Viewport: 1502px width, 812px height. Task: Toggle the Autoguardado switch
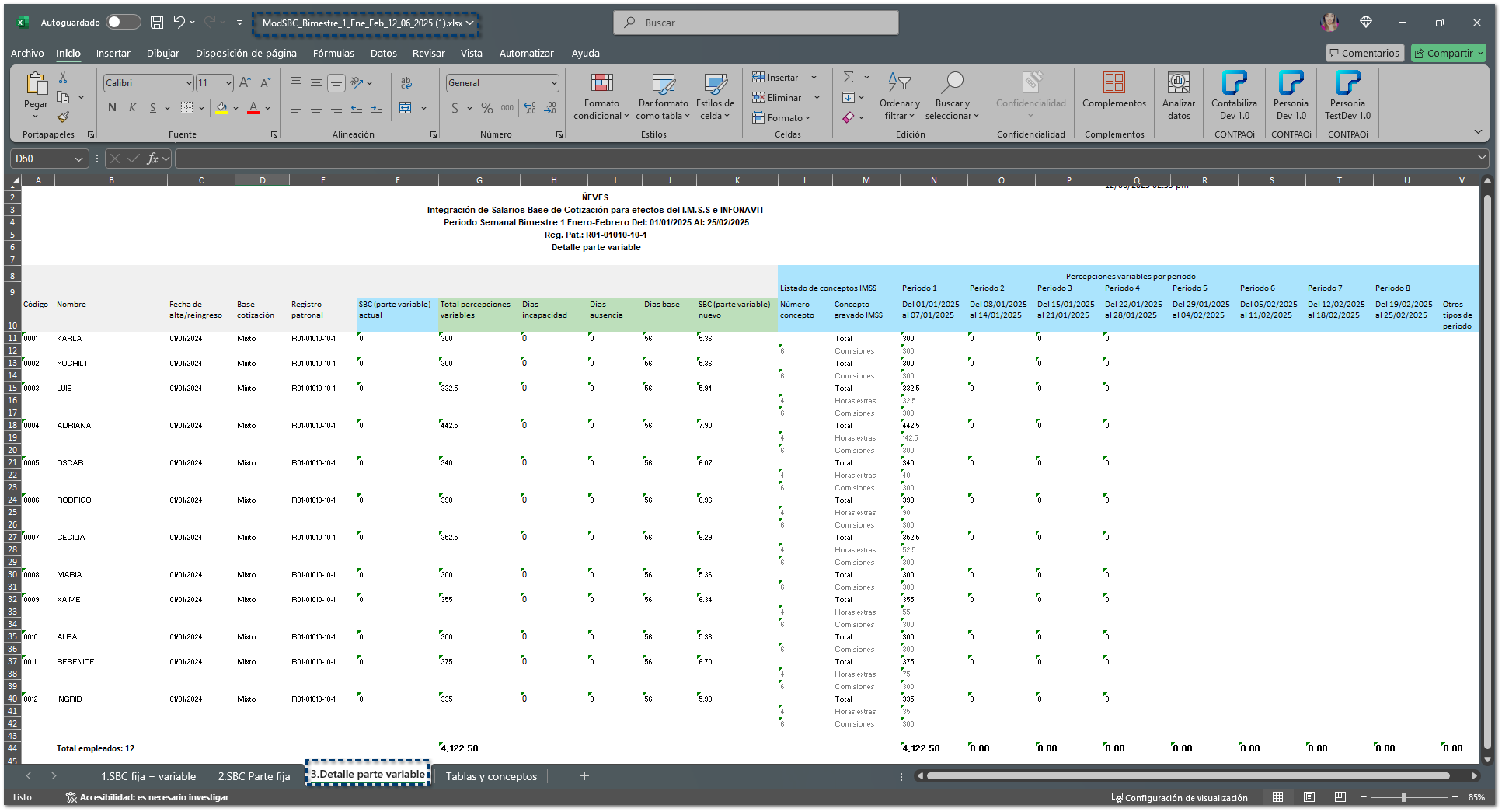pos(124,23)
